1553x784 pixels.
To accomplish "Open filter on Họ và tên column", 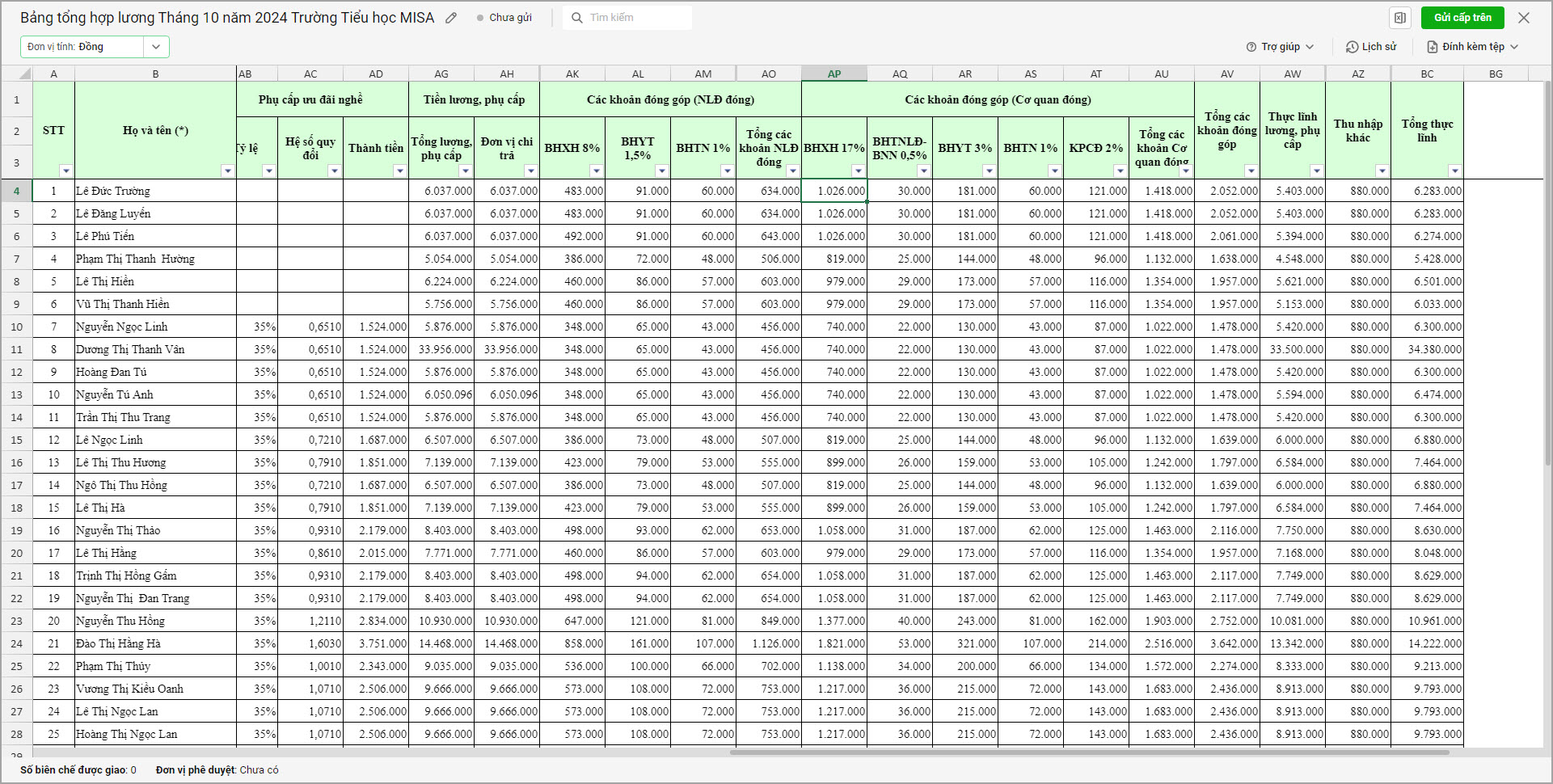I will [228, 171].
